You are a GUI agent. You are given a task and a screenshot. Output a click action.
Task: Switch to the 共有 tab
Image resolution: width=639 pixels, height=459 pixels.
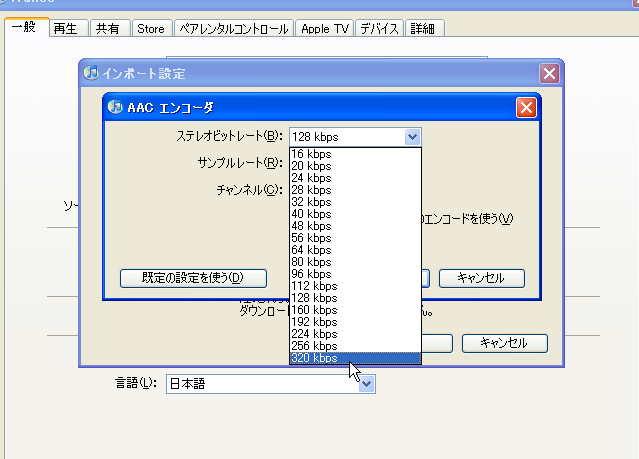click(x=110, y=29)
